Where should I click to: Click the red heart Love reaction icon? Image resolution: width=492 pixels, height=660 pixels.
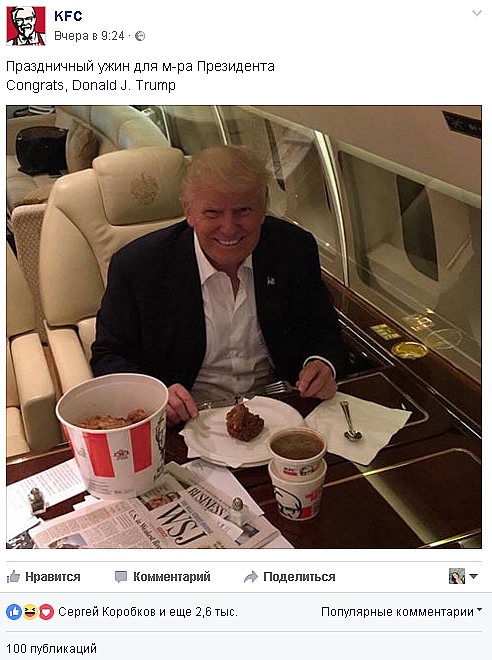pyautogui.click(x=46, y=612)
